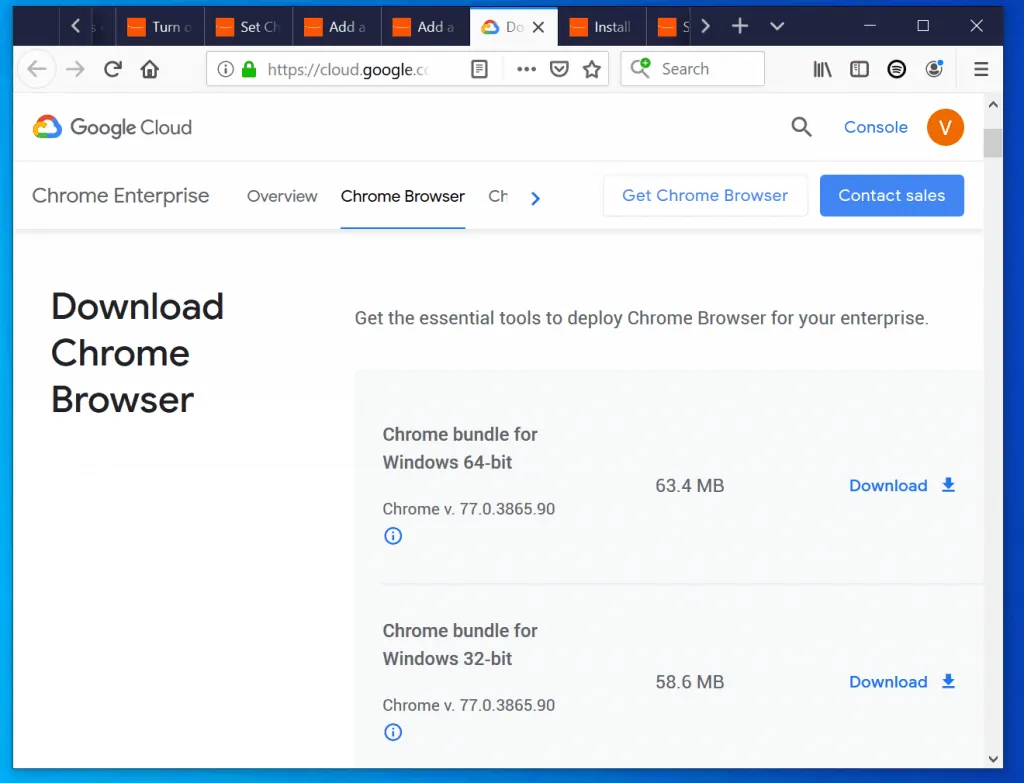This screenshot has width=1024, height=783.
Task: Bookmark this page with the star
Action: click(591, 68)
